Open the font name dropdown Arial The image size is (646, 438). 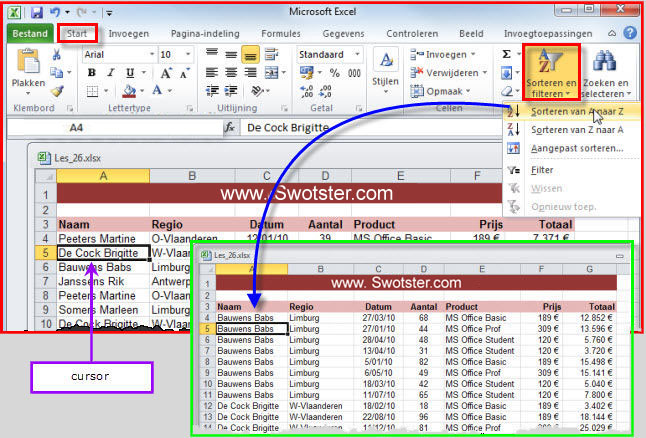[152, 54]
